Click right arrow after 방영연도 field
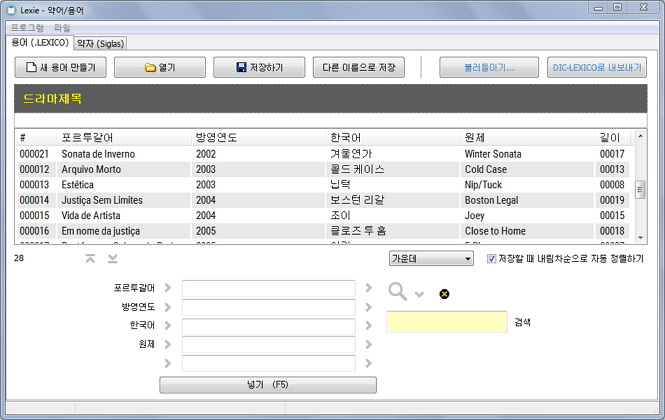This screenshot has width=665, height=420. [x=369, y=307]
